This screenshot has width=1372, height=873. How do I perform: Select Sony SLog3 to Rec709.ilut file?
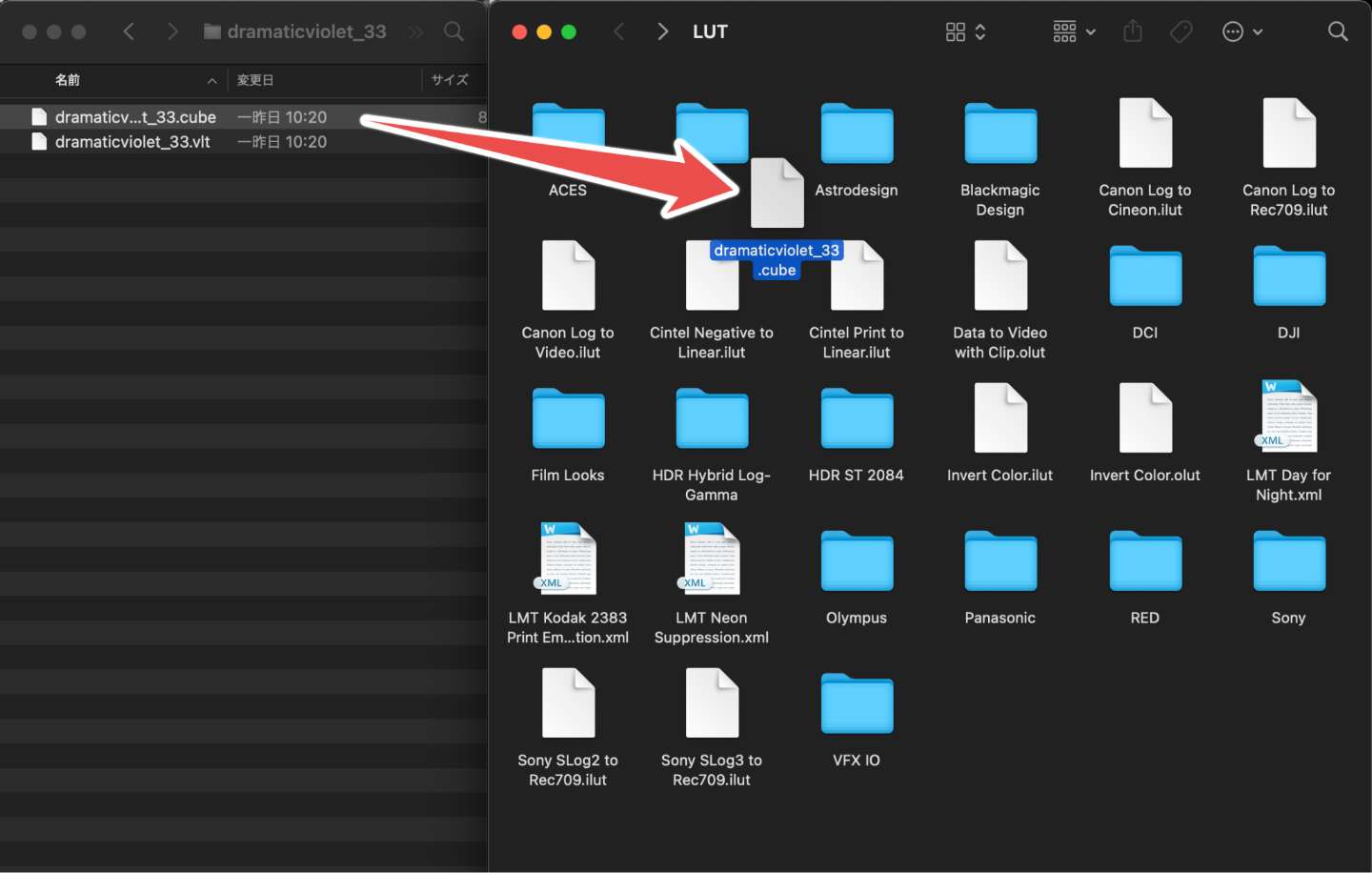[x=712, y=702]
